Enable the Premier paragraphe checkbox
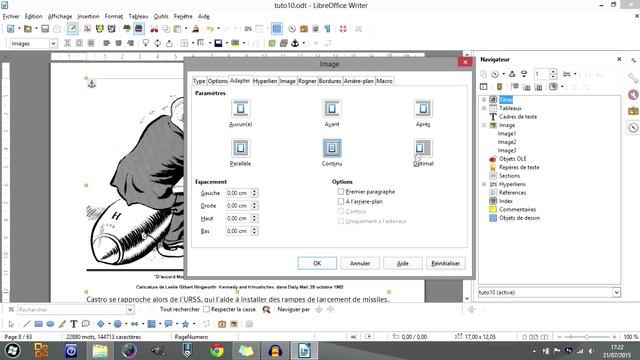 click(x=341, y=191)
